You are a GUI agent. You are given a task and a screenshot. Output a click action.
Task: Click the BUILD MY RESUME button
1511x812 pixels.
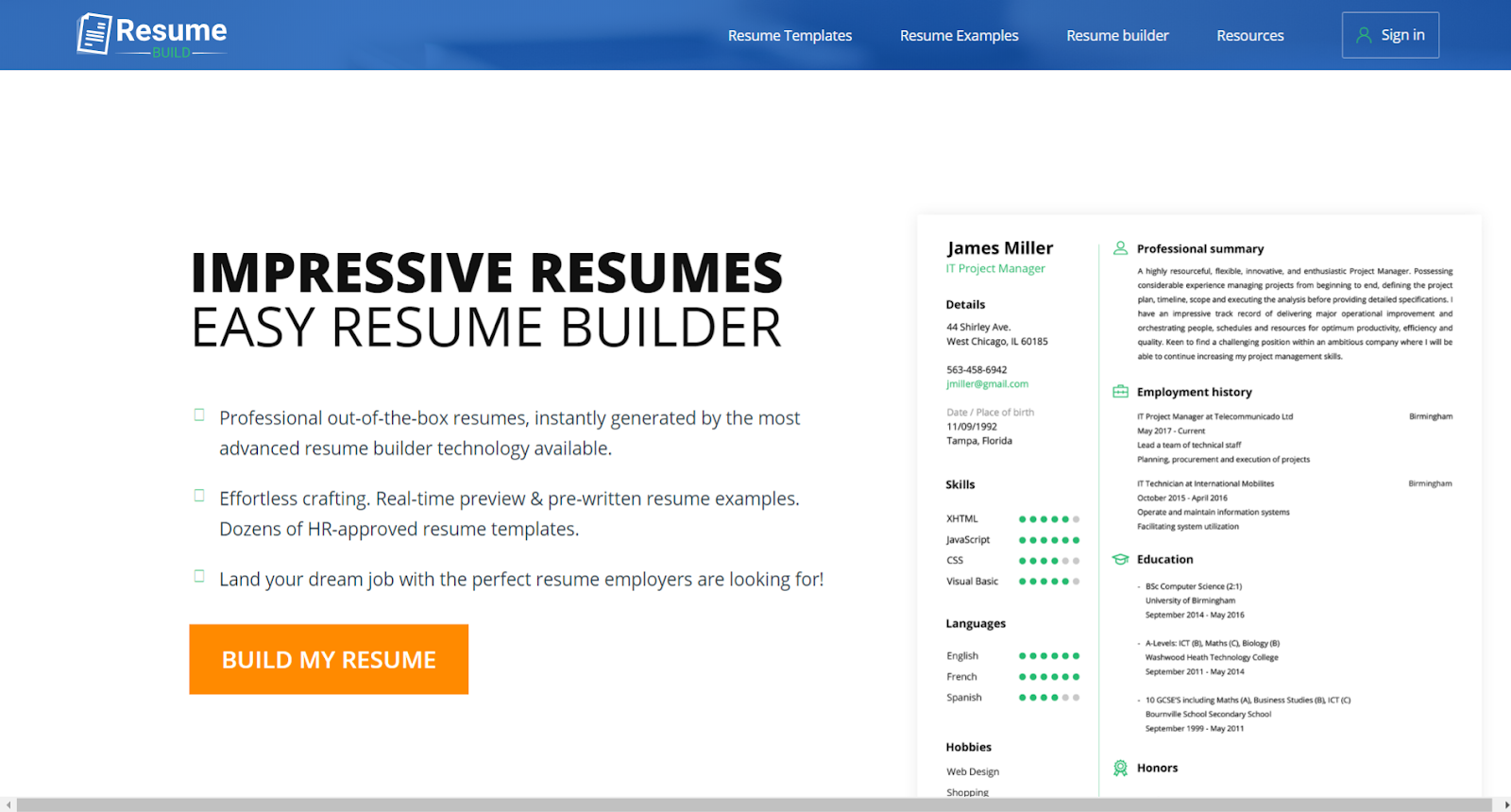coord(329,659)
